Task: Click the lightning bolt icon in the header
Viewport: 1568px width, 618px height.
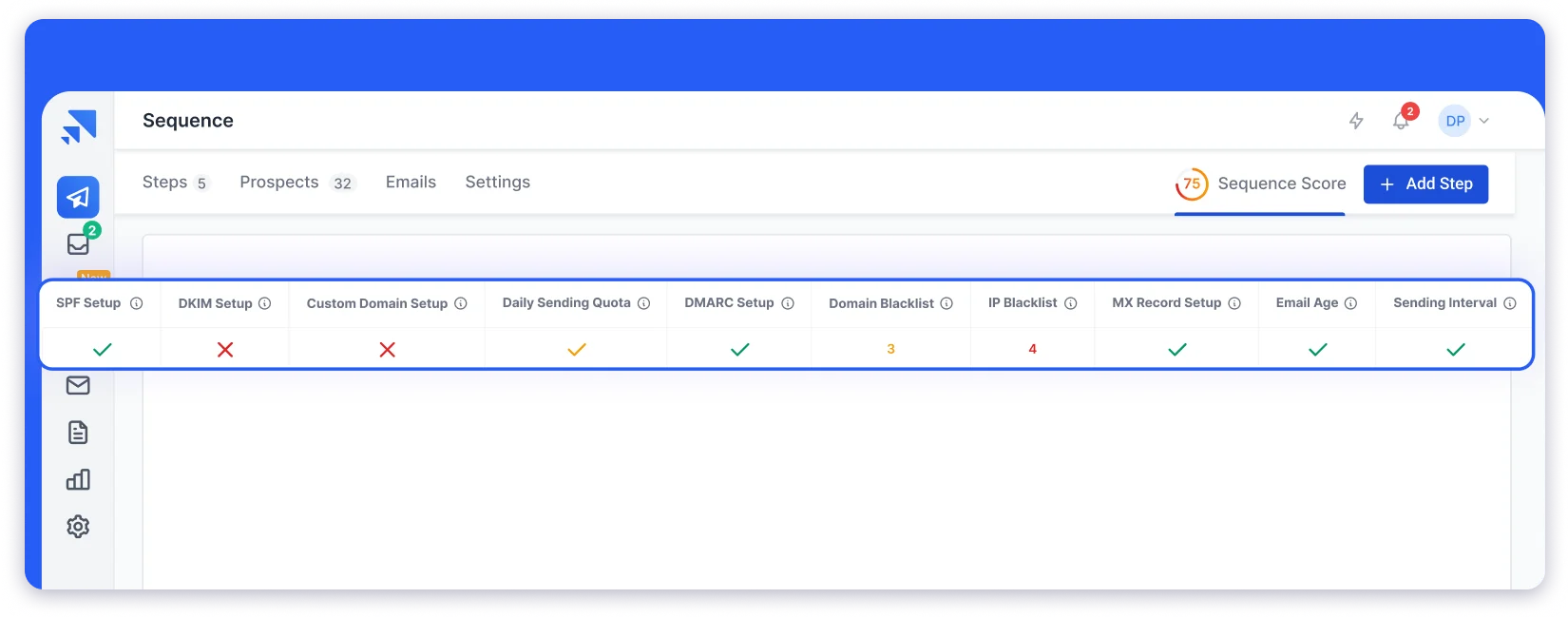Action: point(1356,121)
